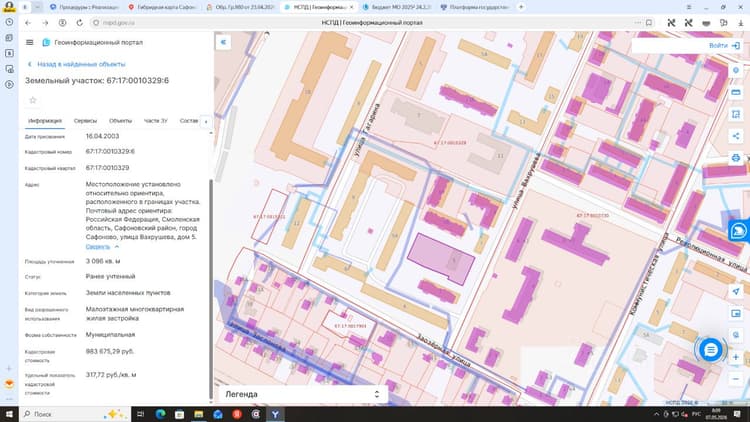Select the measurement ruler tool
This screenshot has height=422, width=750.
736,92
